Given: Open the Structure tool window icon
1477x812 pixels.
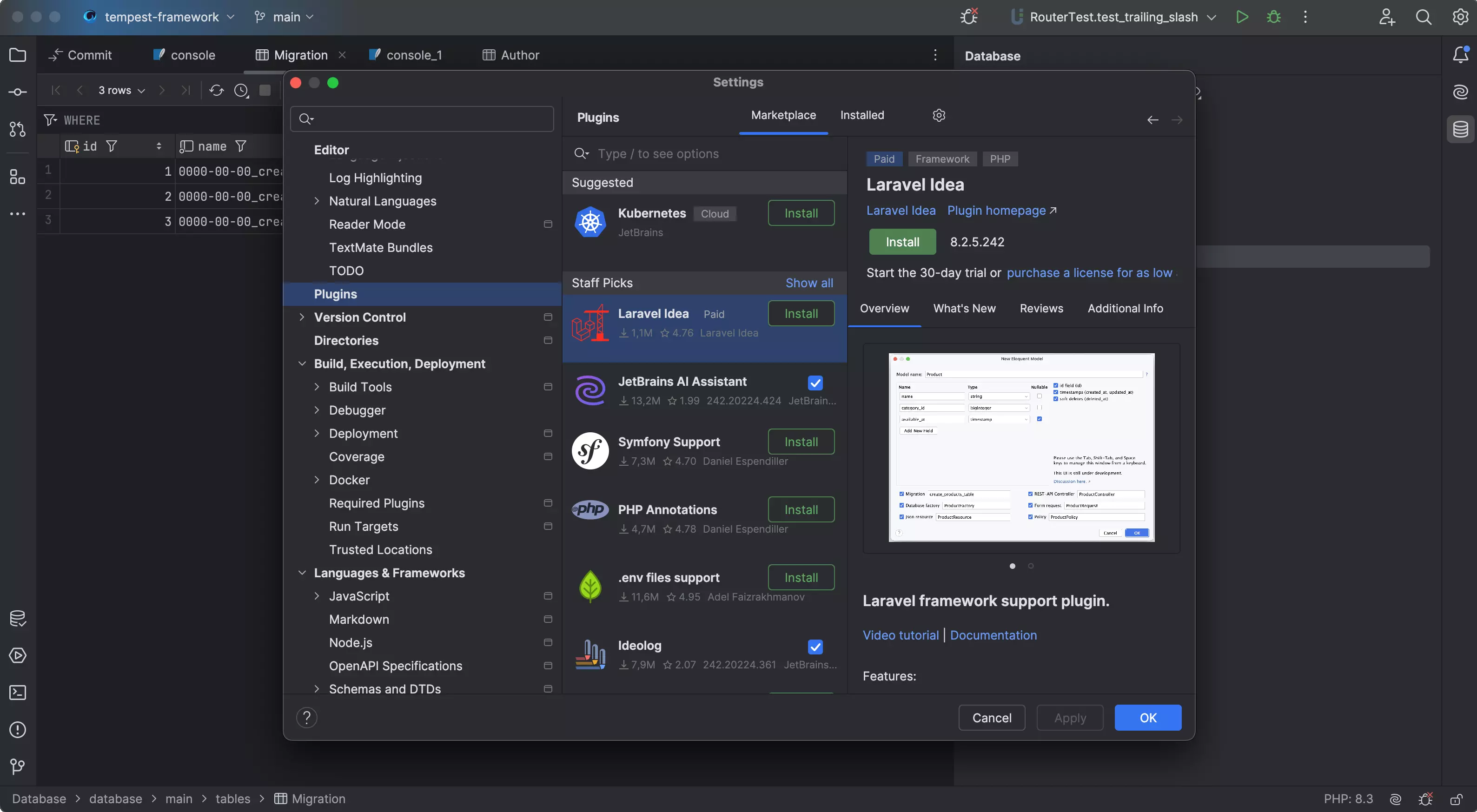Looking at the screenshot, I should tap(18, 177).
